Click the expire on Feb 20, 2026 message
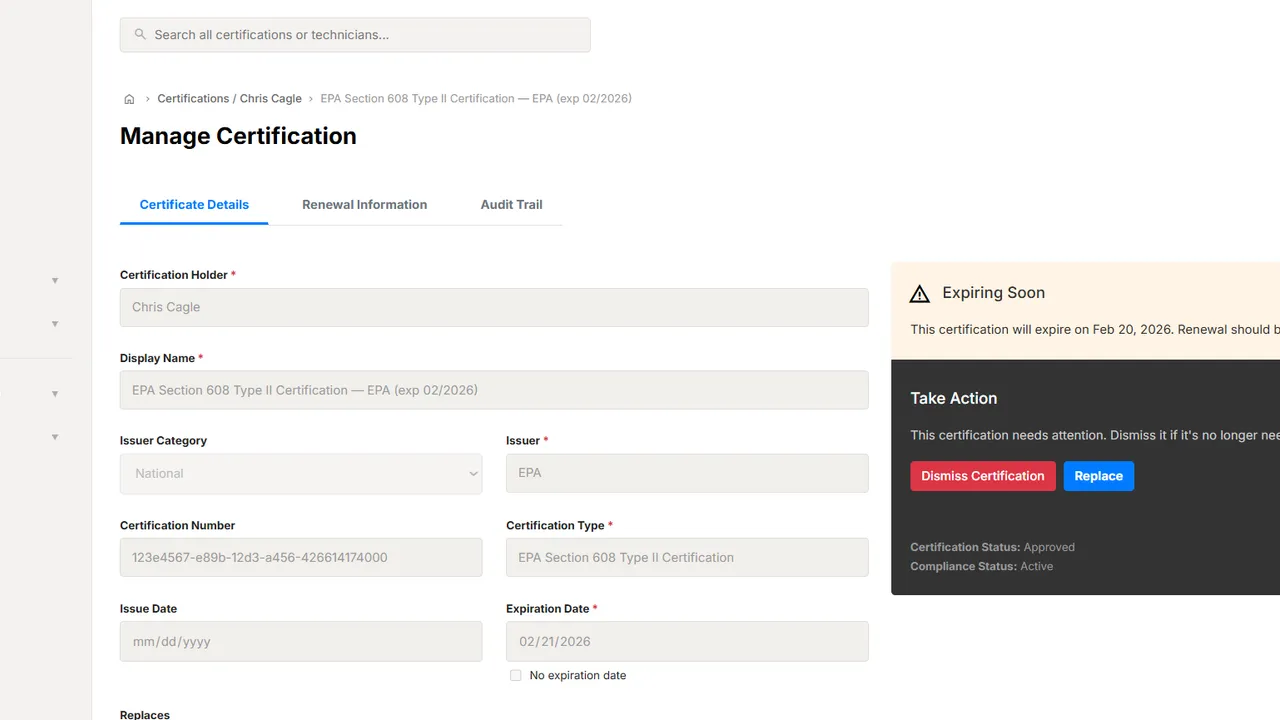 pos(1095,329)
